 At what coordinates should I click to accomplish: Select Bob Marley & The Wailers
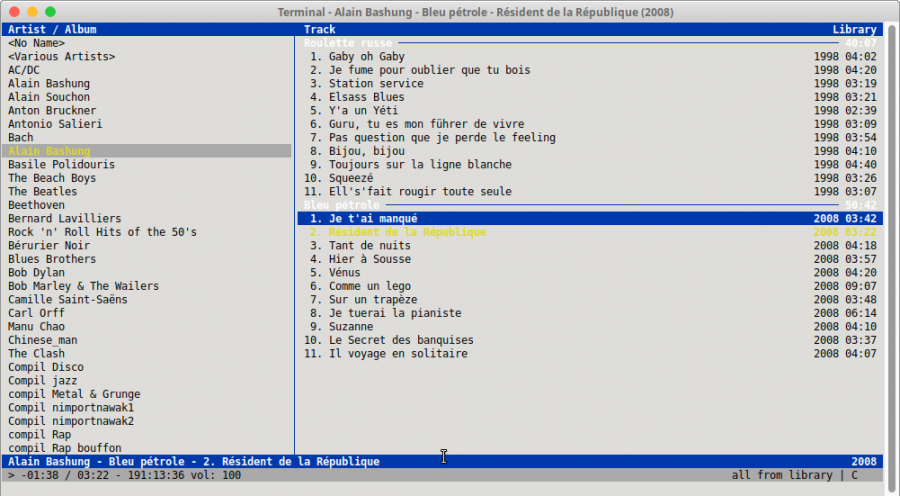pos(83,286)
